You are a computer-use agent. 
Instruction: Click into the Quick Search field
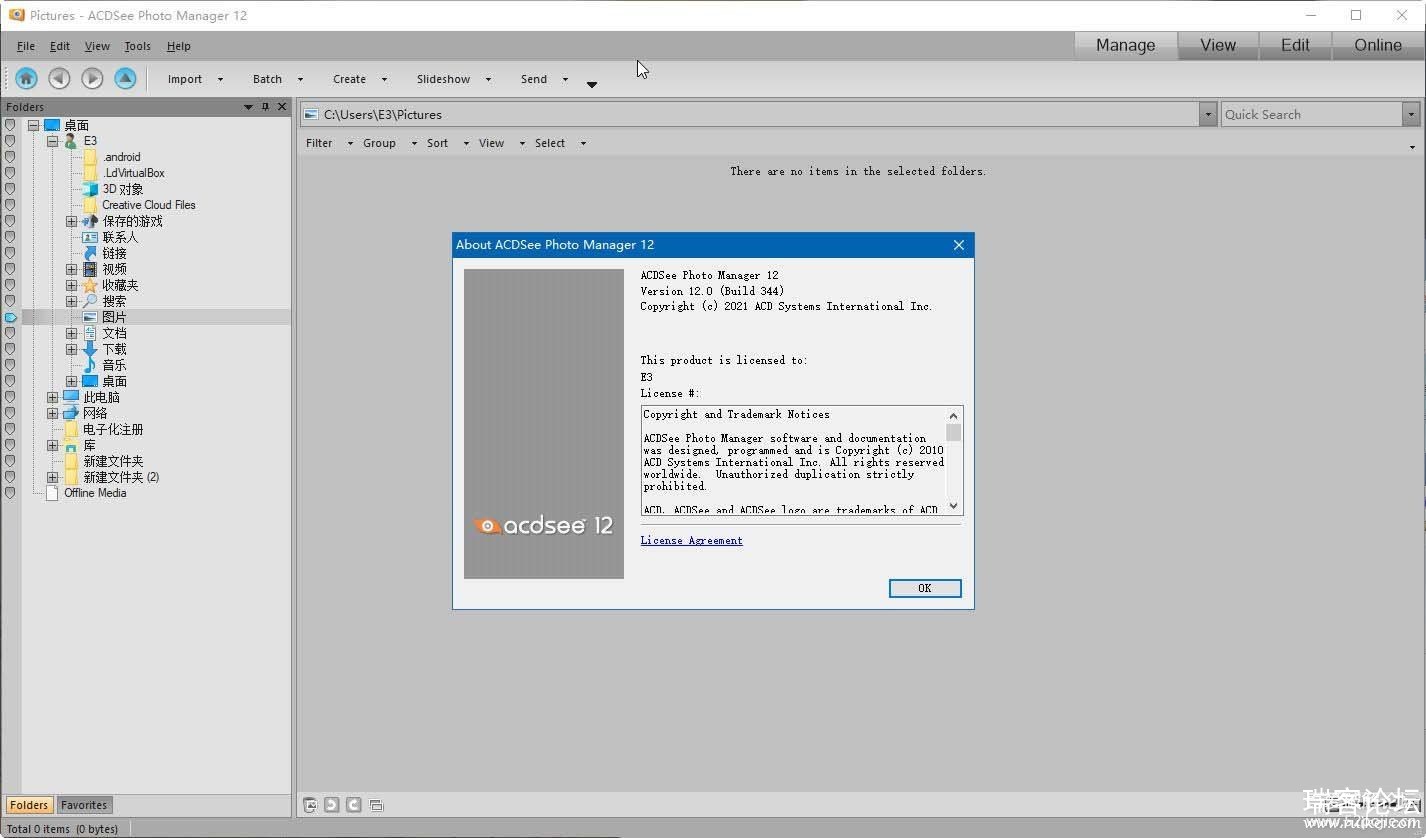pos(1311,114)
